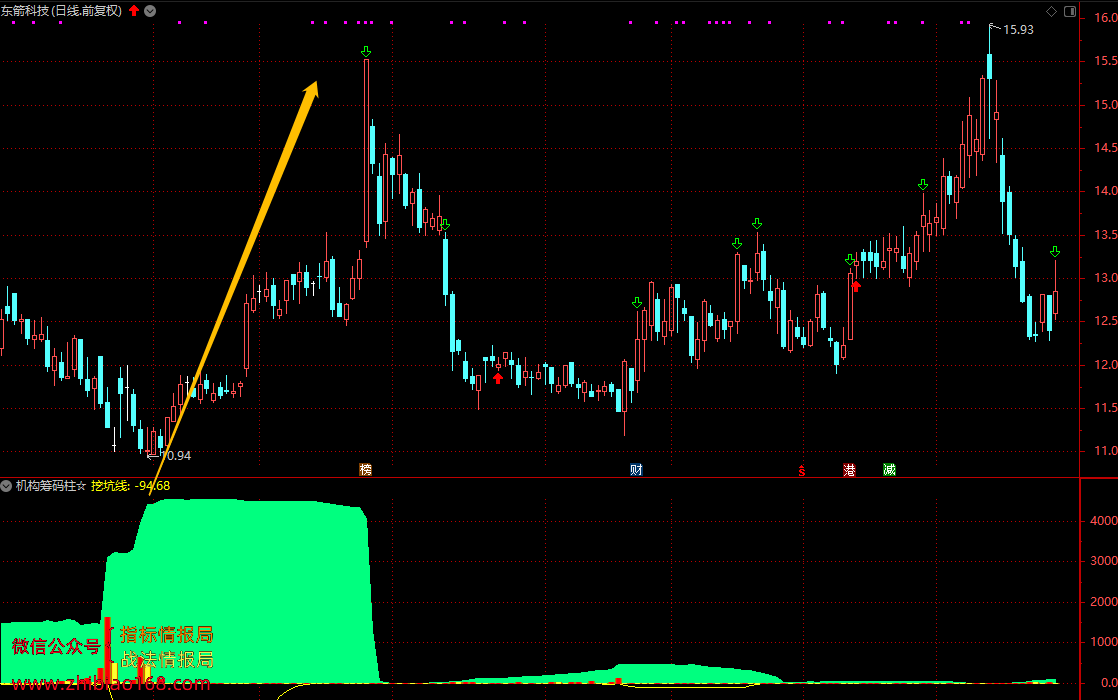Select the 机构筹码柱☆ indicator name
This screenshot has height=700, width=1118.
51,486
